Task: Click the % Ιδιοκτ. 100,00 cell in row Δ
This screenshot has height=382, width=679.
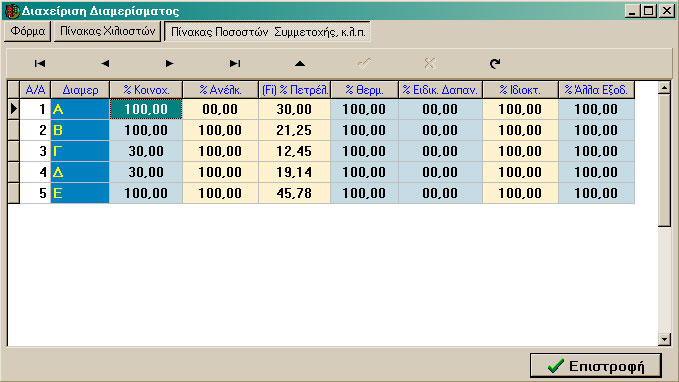Action: pyautogui.click(x=520, y=172)
